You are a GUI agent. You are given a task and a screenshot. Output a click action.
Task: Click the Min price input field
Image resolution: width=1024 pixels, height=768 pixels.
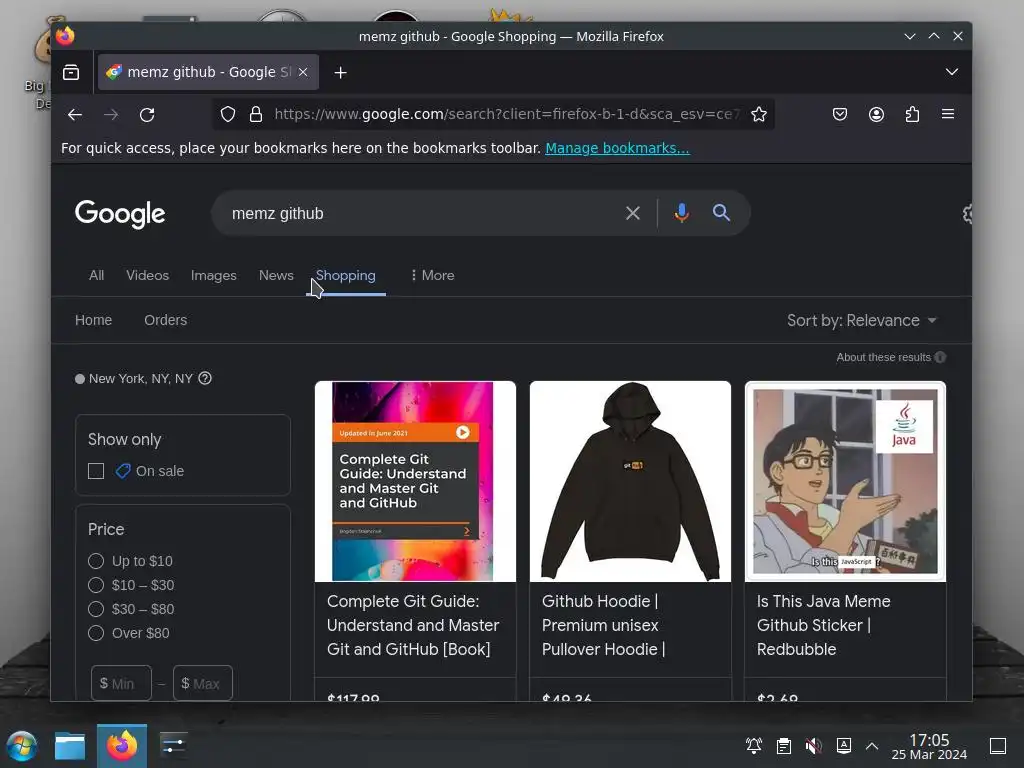(x=121, y=683)
